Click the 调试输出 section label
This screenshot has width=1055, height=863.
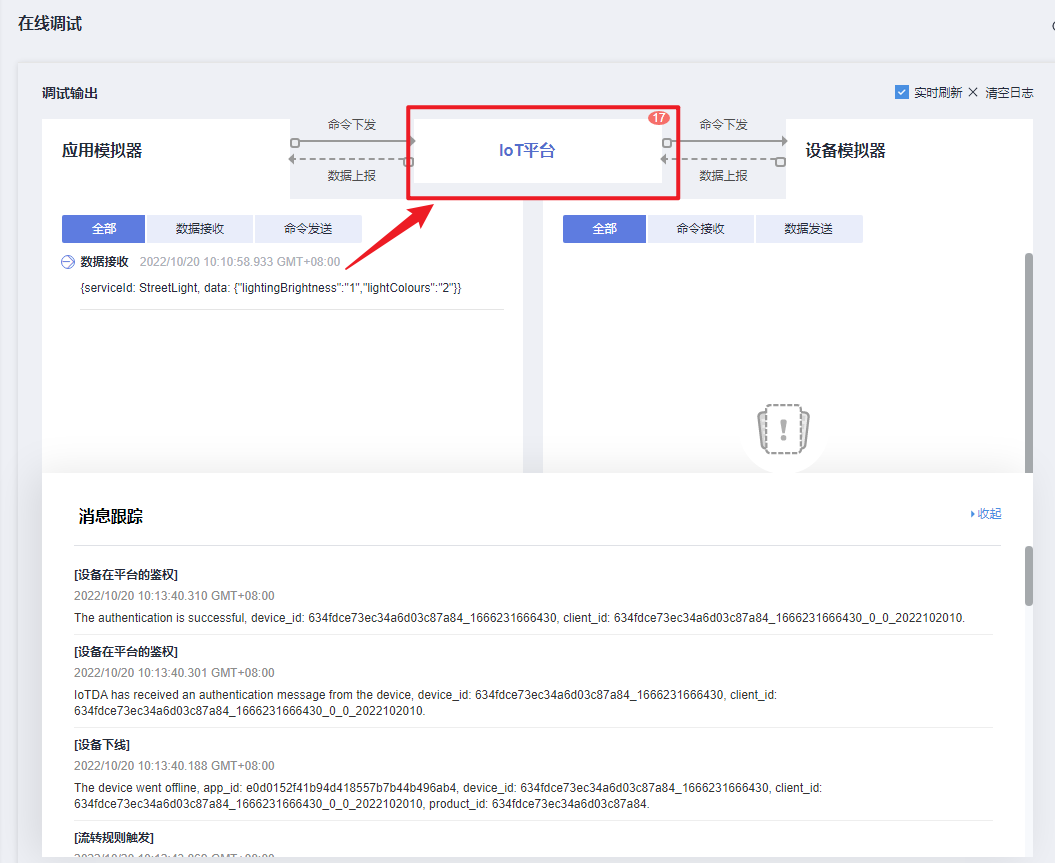coord(70,93)
